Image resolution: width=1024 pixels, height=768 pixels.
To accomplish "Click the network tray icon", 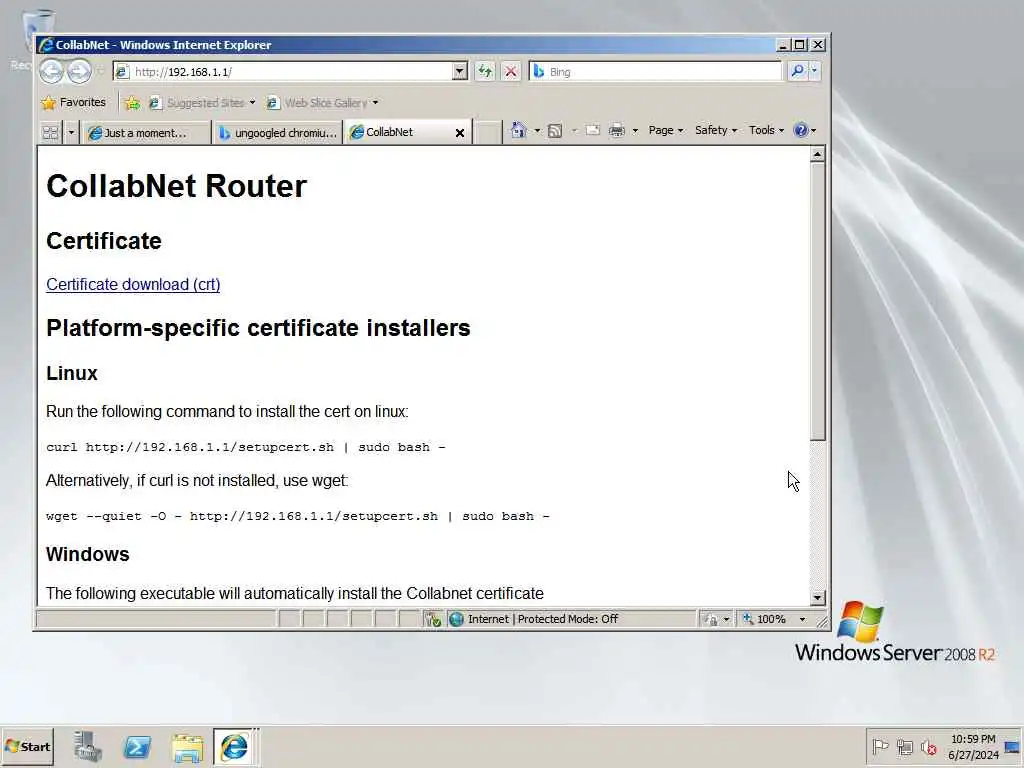I will click(x=904, y=746).
